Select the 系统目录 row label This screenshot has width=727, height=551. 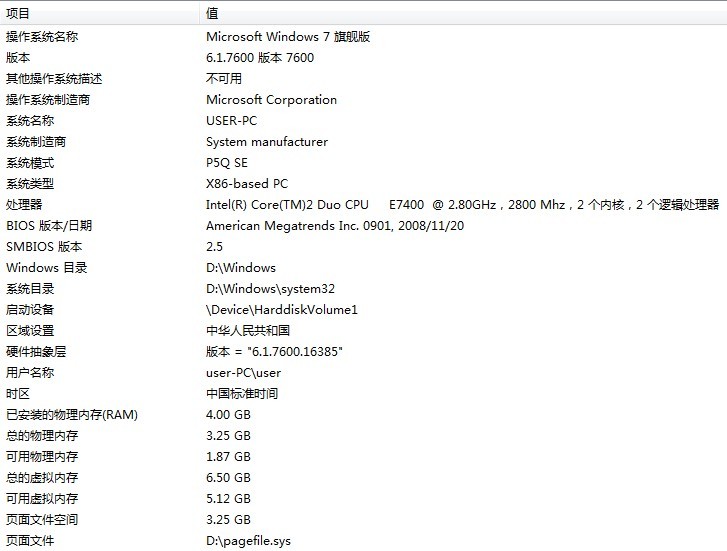pos(30,289)
